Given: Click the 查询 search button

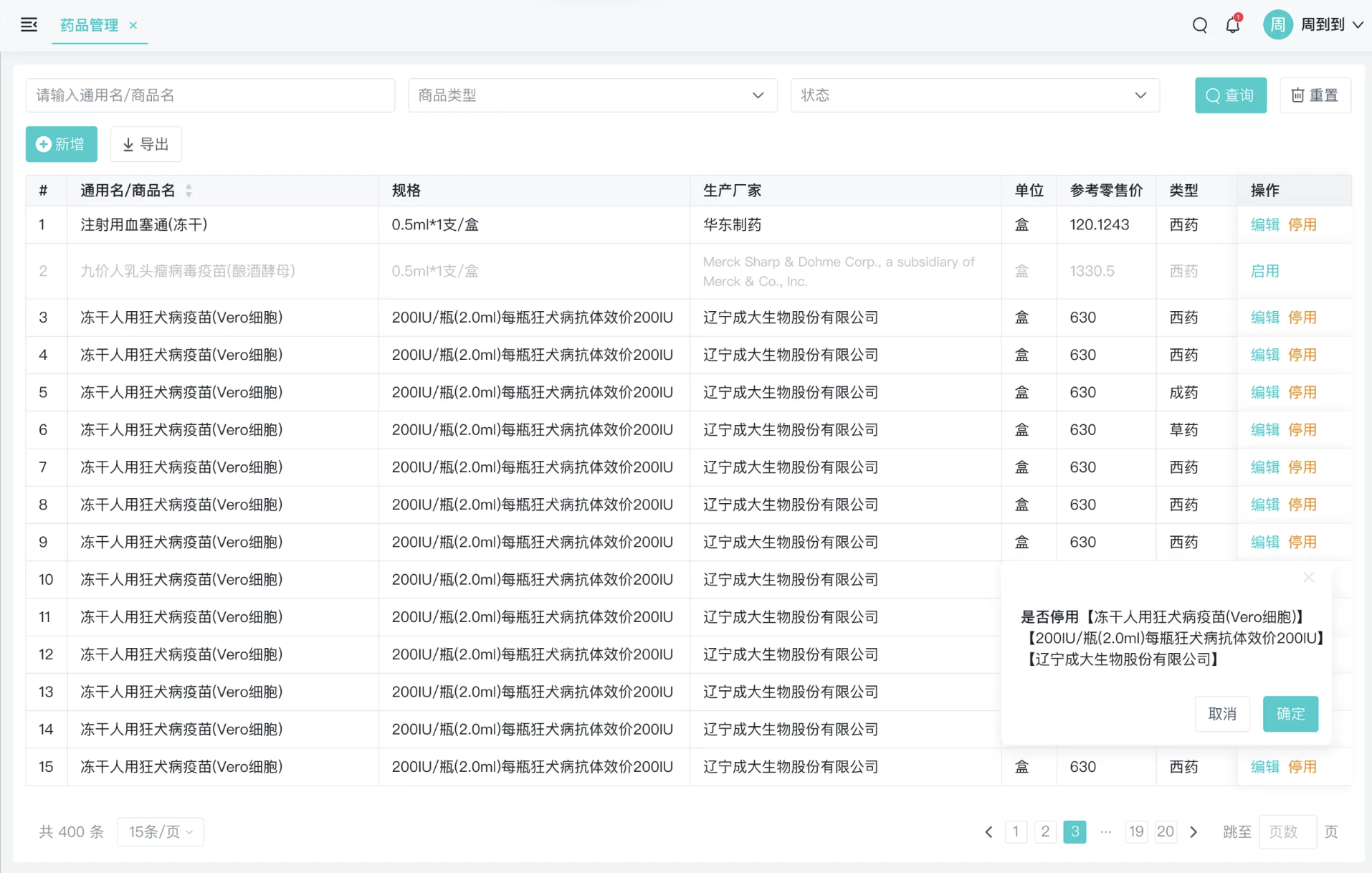Looking at the screenshot, I should pyautogui.click(x=1230, y=95).
